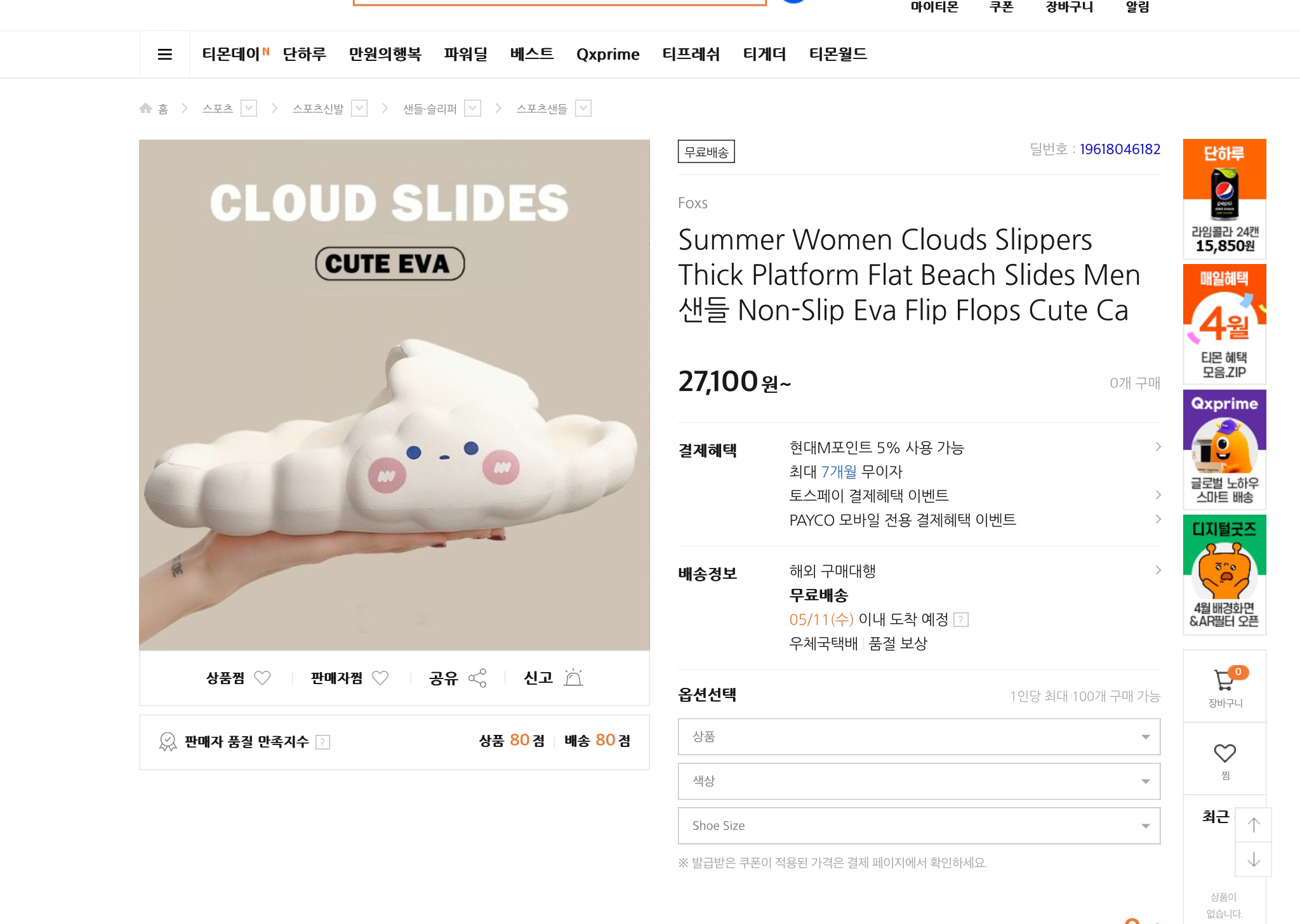Click the scroll-down arrow button

pyautogui.click(x=1253, y=860)
